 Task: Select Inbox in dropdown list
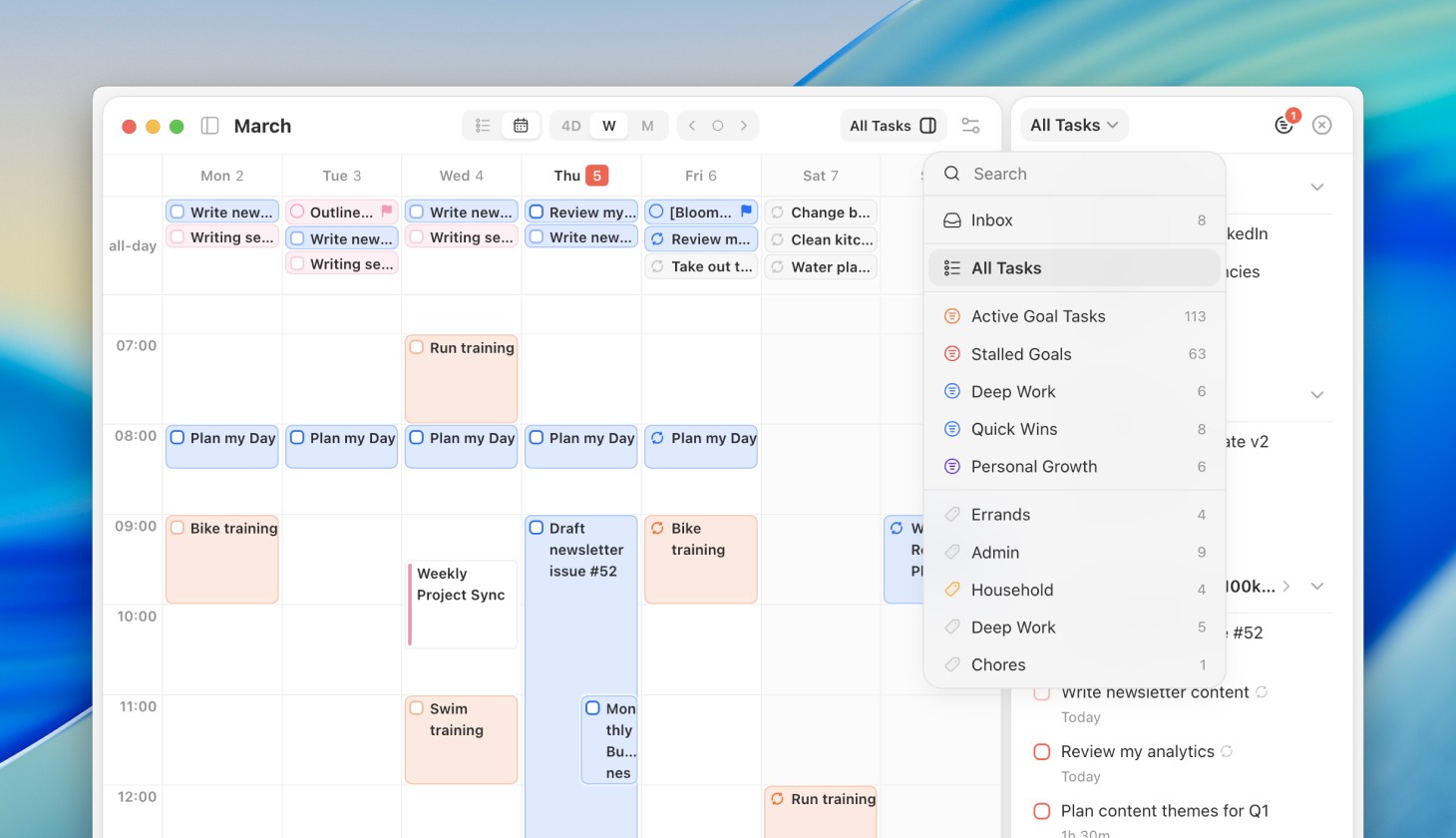[1074, 220]
